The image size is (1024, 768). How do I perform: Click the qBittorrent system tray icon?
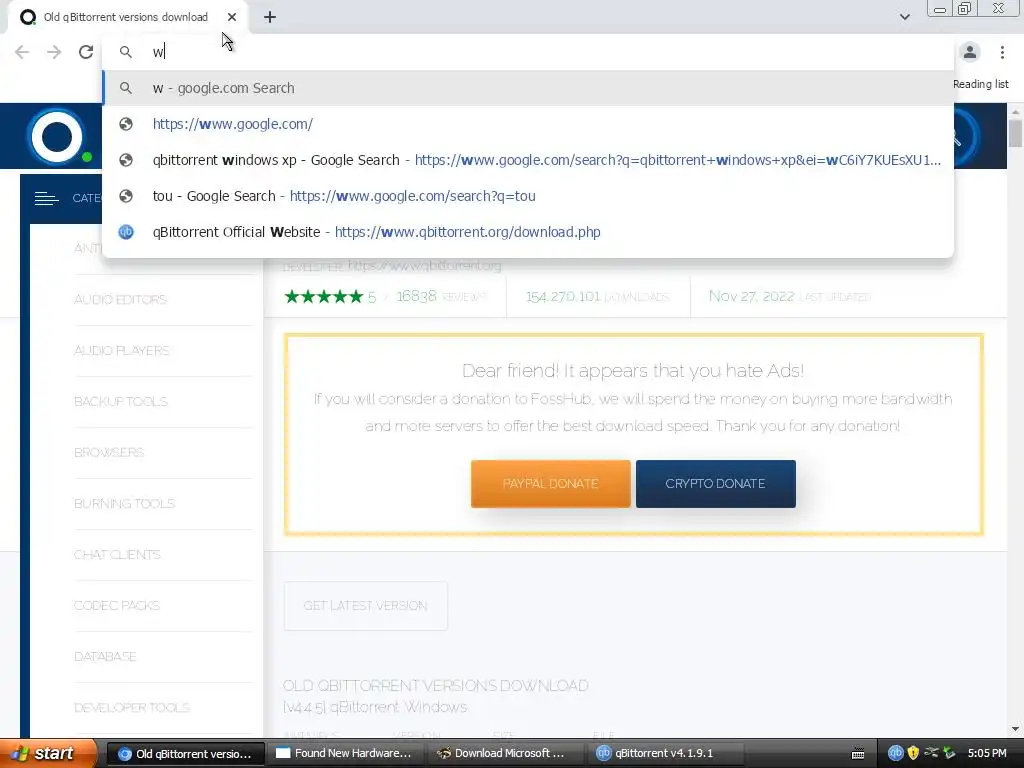(x=895, y=753)
